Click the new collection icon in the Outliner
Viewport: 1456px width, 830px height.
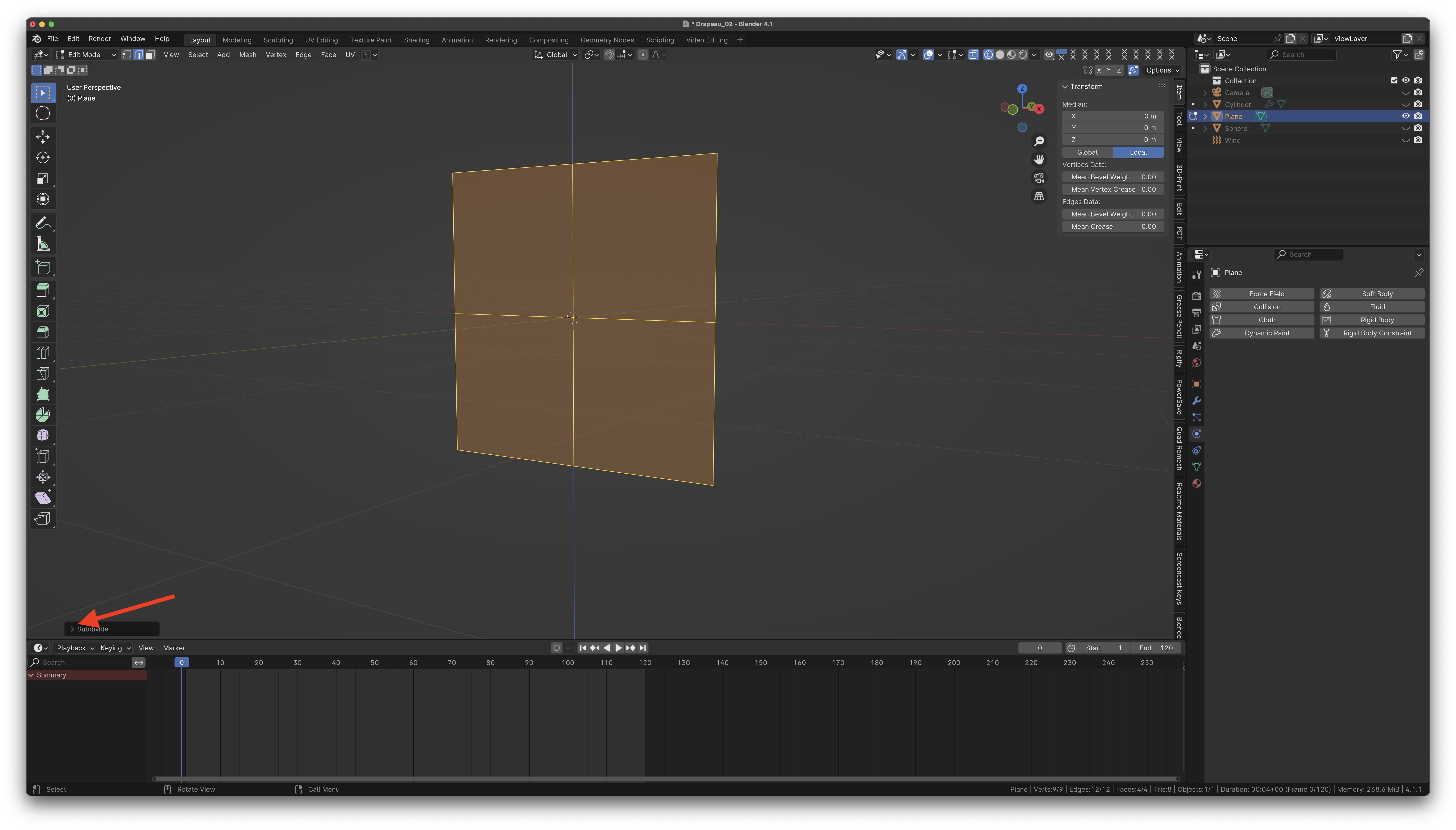click(x=1419, y=55)
